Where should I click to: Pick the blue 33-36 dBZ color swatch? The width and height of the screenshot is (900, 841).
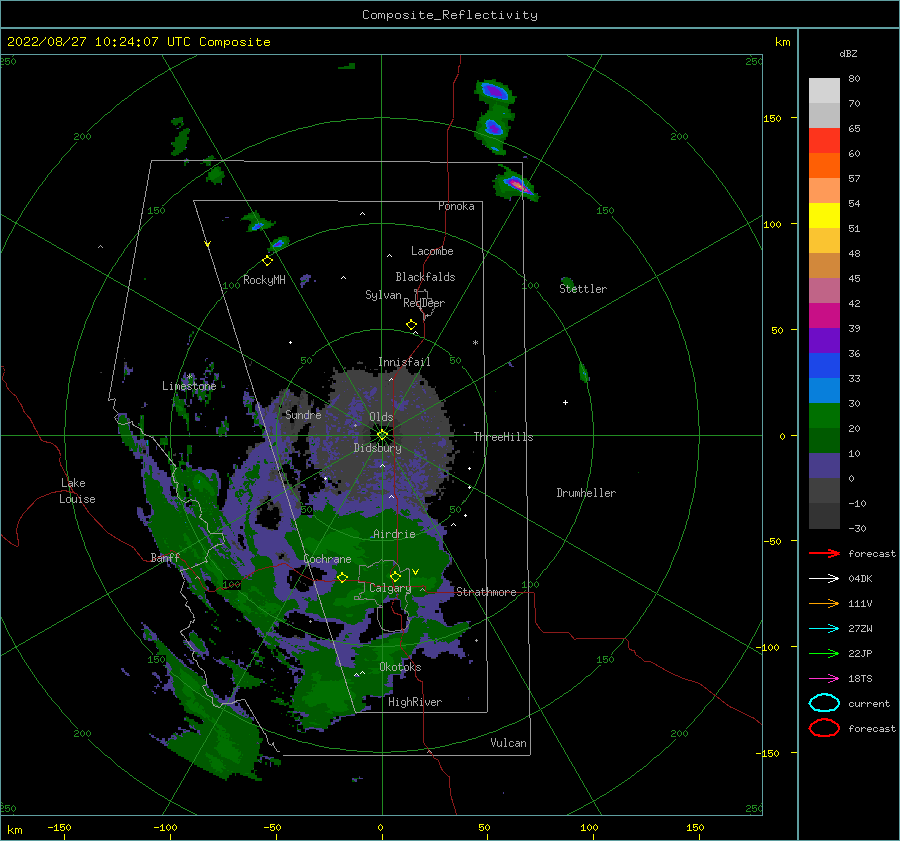pyautogui.click(x=824, y=366)
